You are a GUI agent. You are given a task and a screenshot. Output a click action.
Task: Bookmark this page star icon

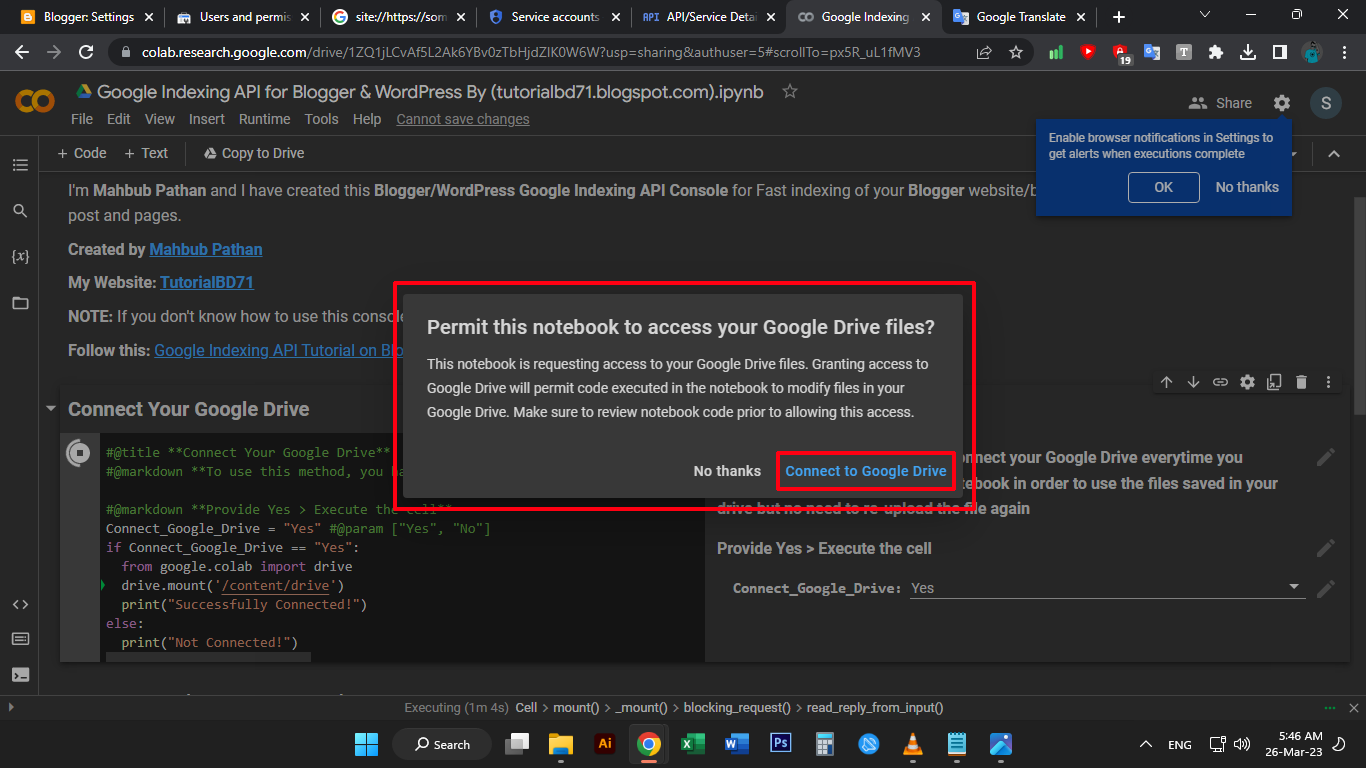(1016, 52)
